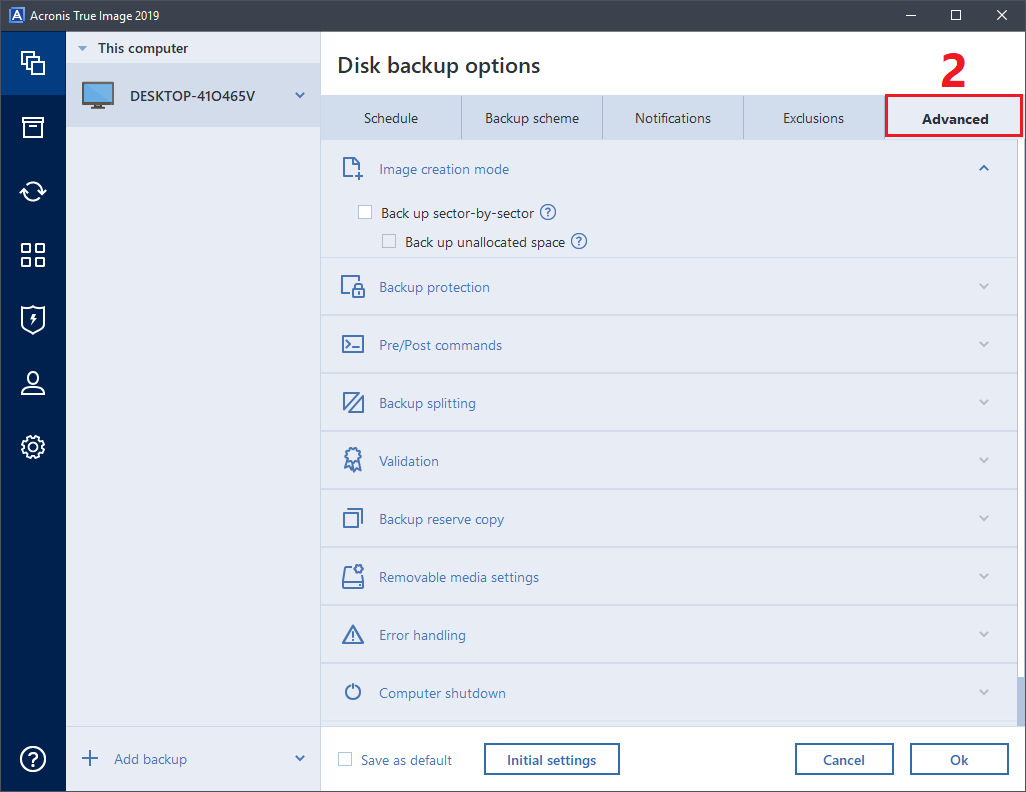Image resolution: width=1026 pixels, height=792 pixels.
Task: Click the Backup protection lock icon
Action: click(x=353, y=287)
